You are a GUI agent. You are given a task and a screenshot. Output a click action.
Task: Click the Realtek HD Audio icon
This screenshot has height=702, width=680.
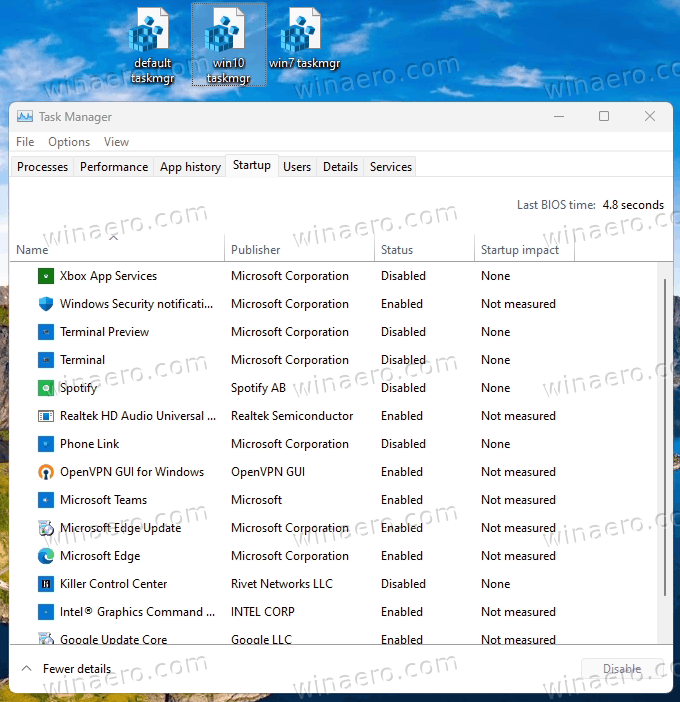click(x=46, y=416)
